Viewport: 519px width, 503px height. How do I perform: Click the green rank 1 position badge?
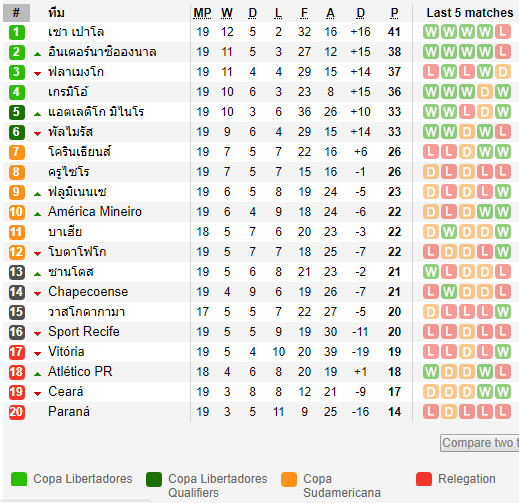pos(16,32)
